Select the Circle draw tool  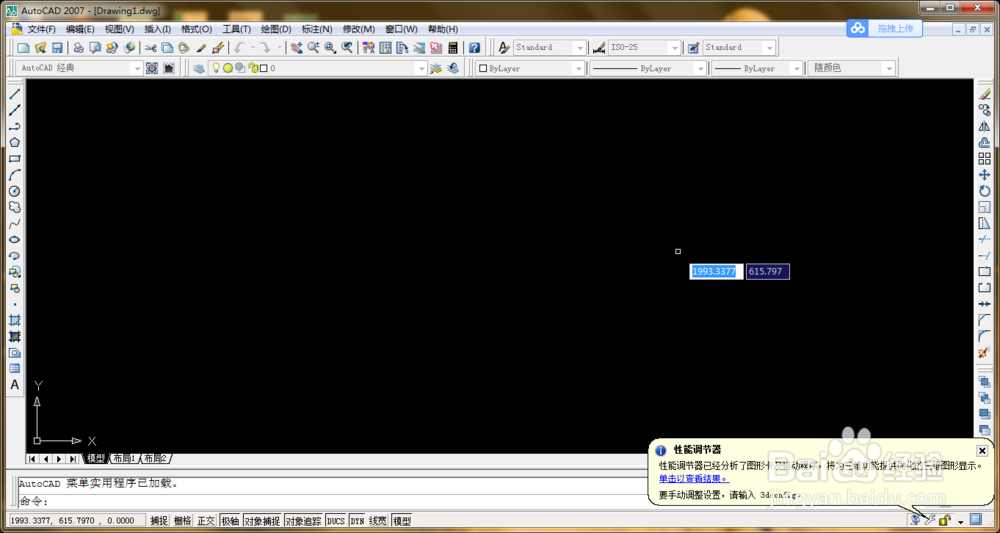click(x=15, y=191)
